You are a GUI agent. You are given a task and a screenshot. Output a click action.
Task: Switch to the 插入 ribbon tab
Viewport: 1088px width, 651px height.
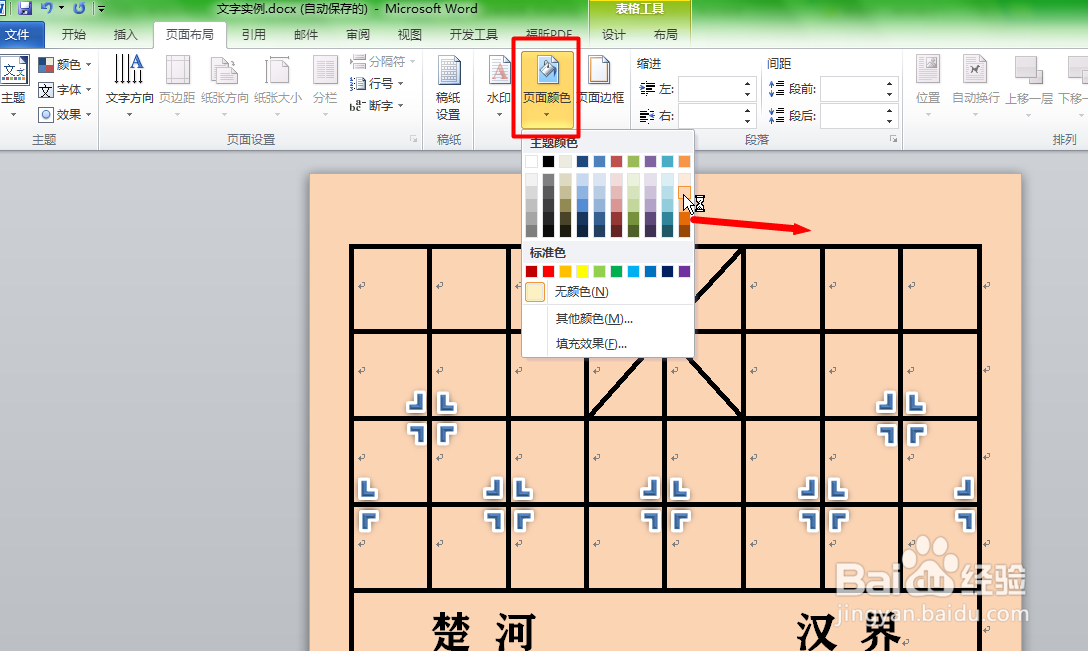125,33
